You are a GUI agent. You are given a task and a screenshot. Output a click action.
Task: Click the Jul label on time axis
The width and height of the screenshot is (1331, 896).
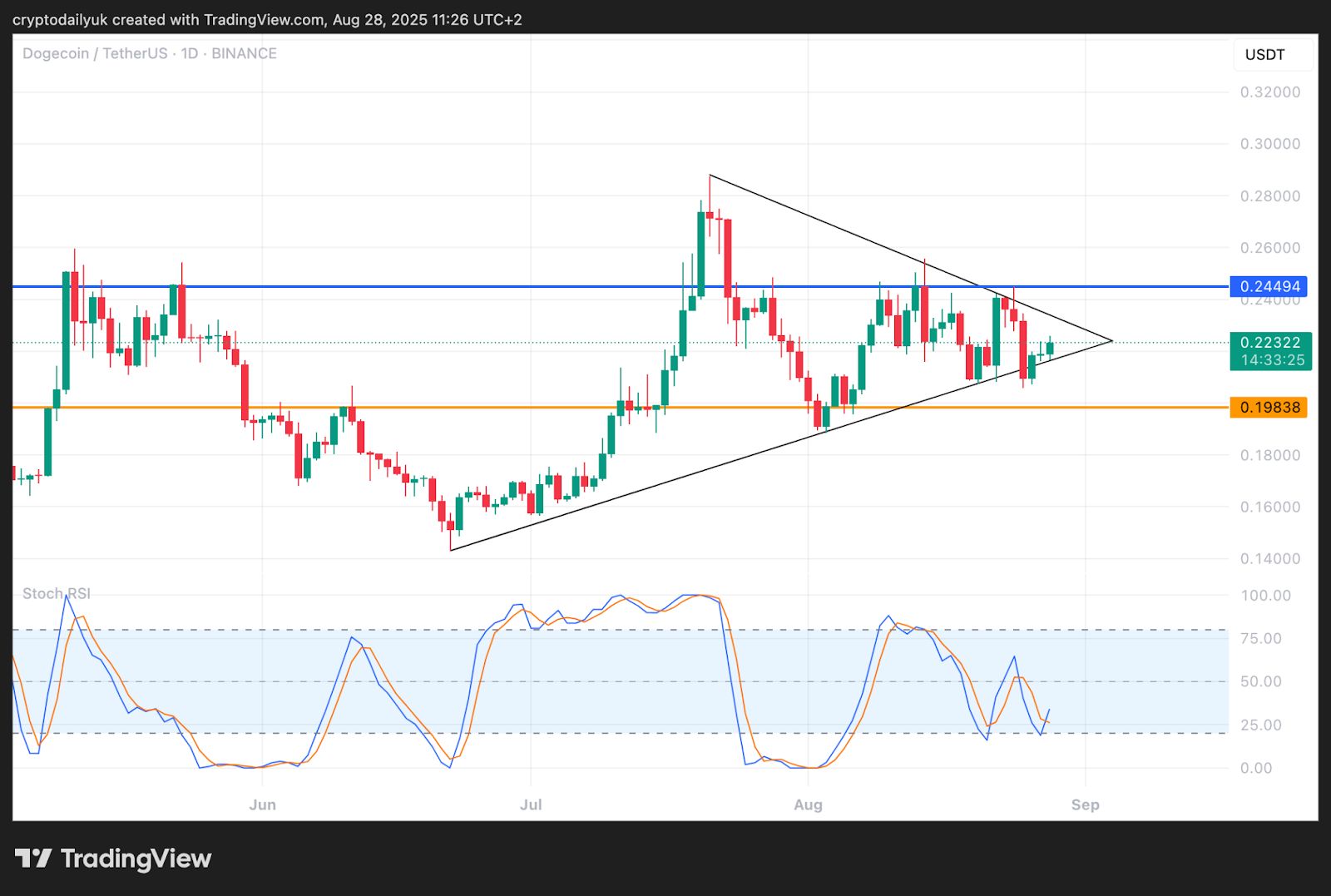click(531, 804)
